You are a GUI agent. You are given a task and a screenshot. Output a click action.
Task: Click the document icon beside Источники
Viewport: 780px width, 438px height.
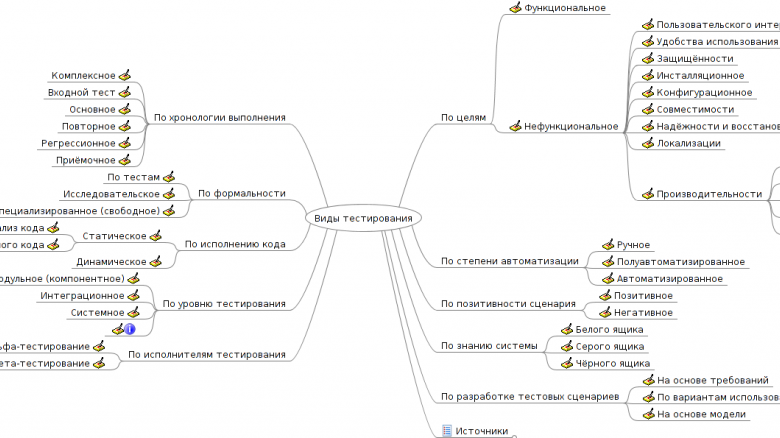pyautogui.click(x=447, y=431)
